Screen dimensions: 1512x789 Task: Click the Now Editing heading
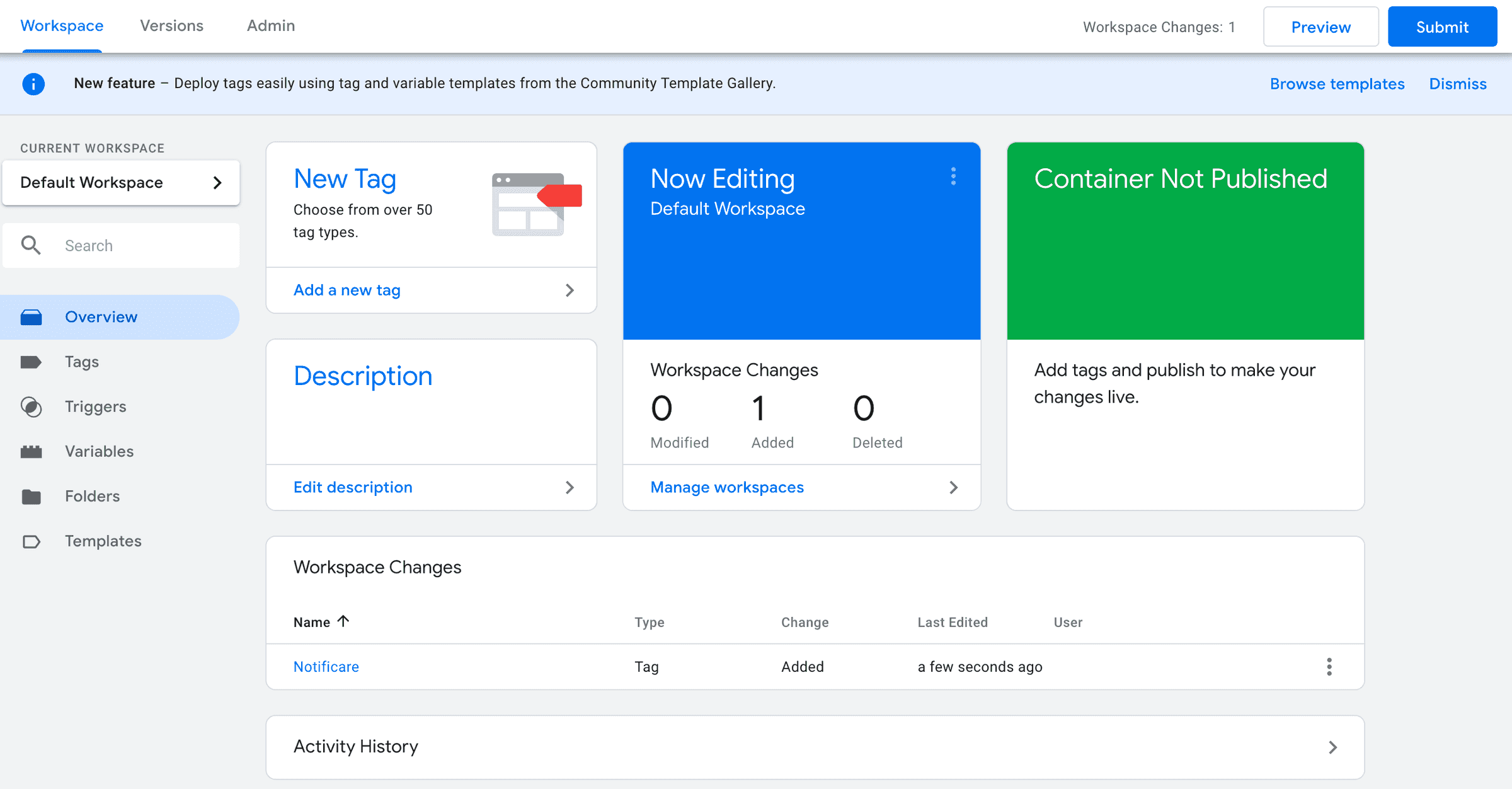pyautogui.click(x=723, y=179)
